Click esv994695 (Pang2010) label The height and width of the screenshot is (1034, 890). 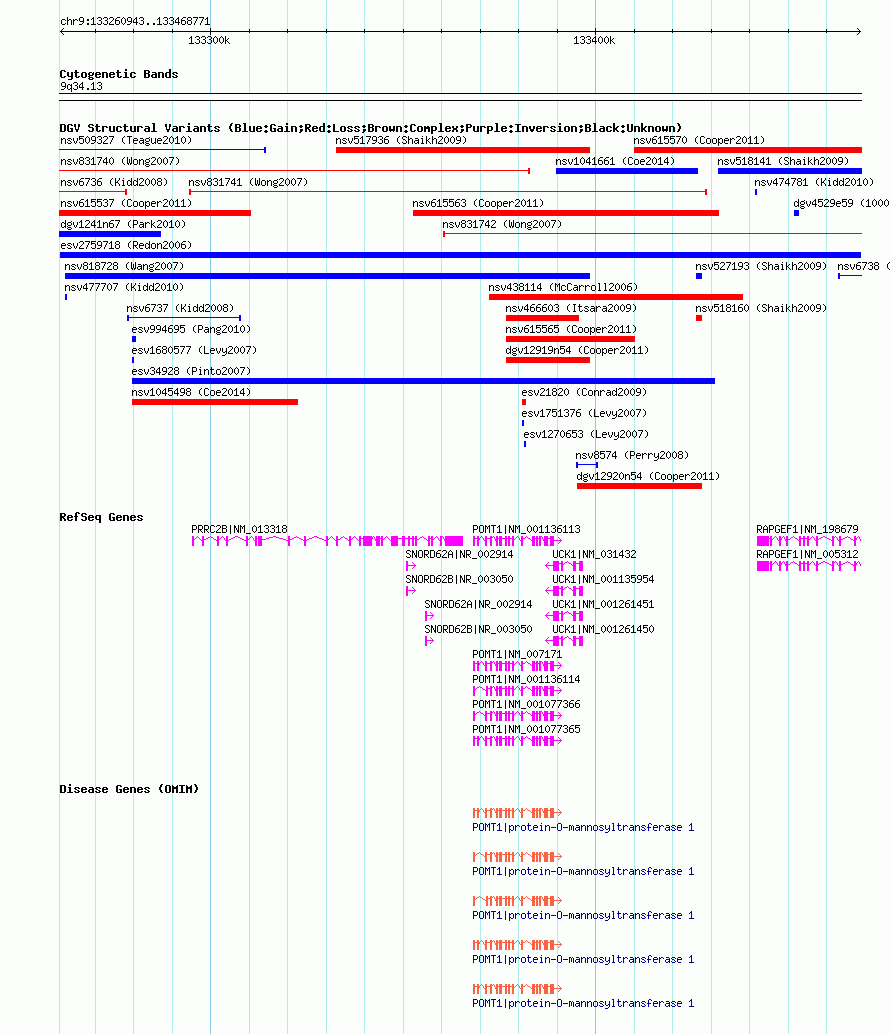(191, 330)
